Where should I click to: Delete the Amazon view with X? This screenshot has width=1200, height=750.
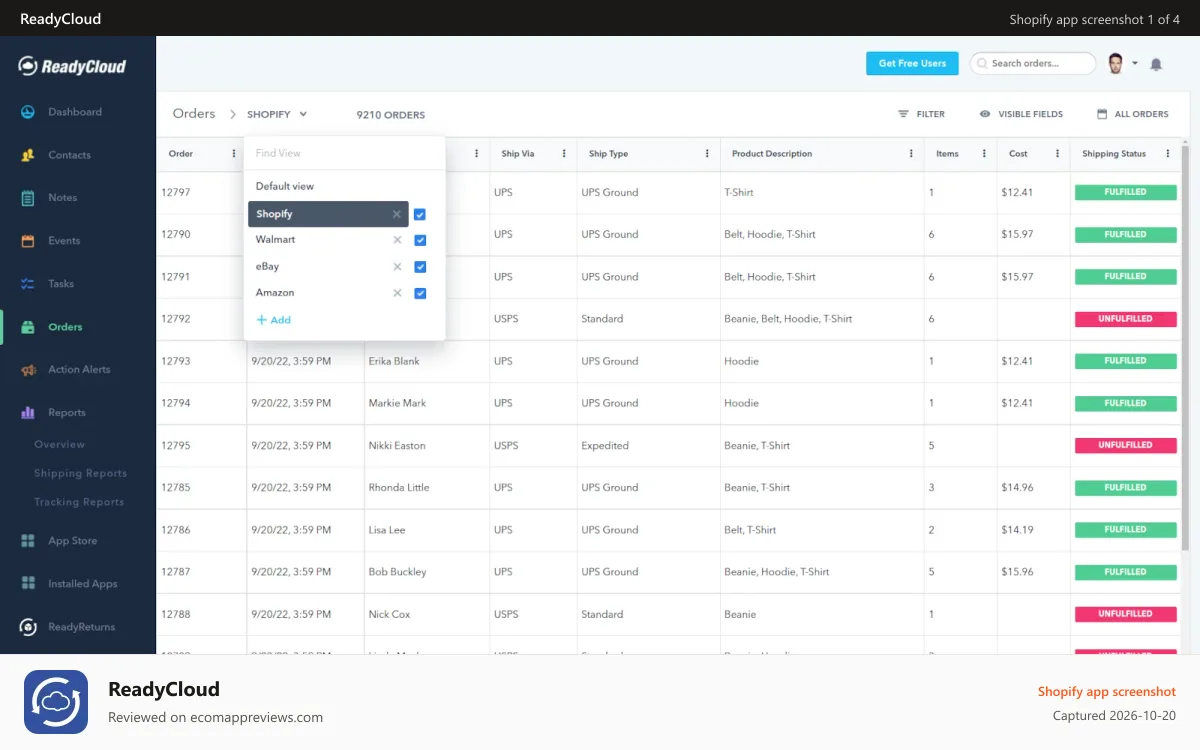coord(397,293)
